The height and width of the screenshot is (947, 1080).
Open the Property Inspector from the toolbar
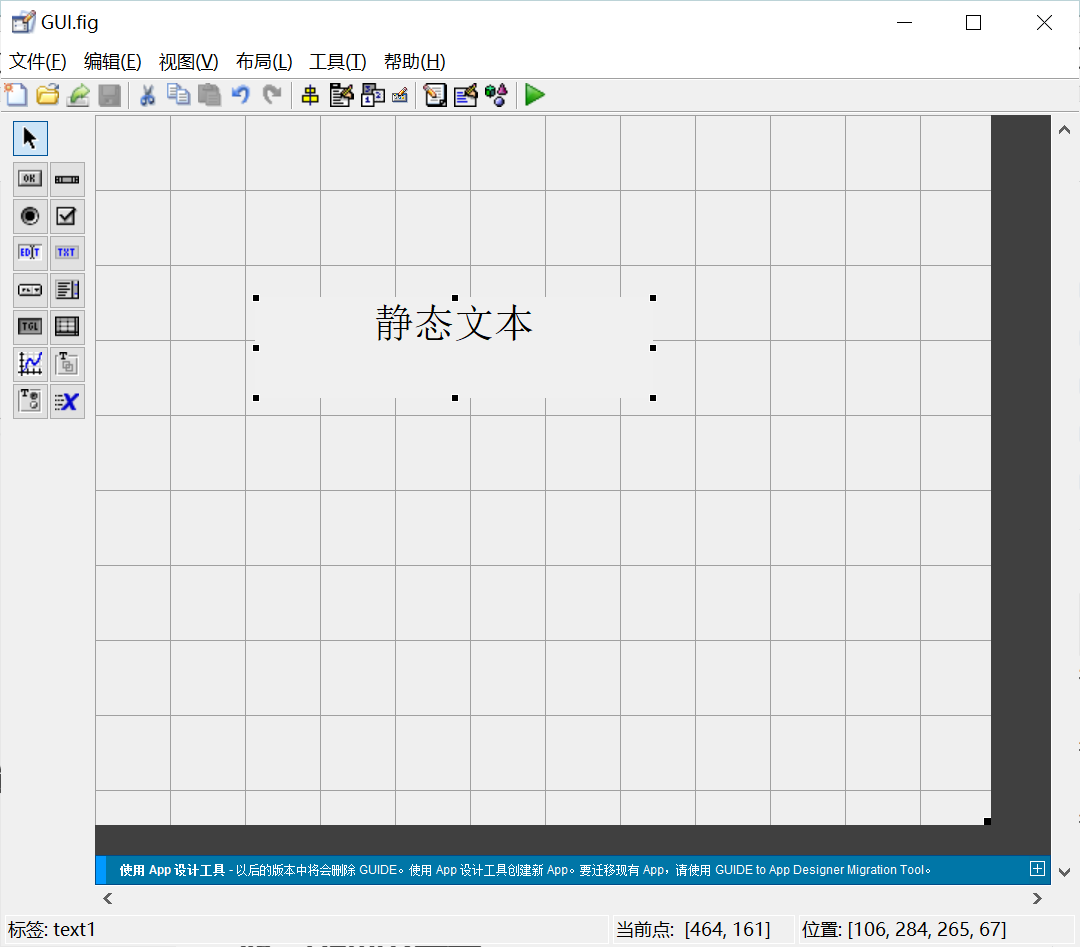pos(465,95)
